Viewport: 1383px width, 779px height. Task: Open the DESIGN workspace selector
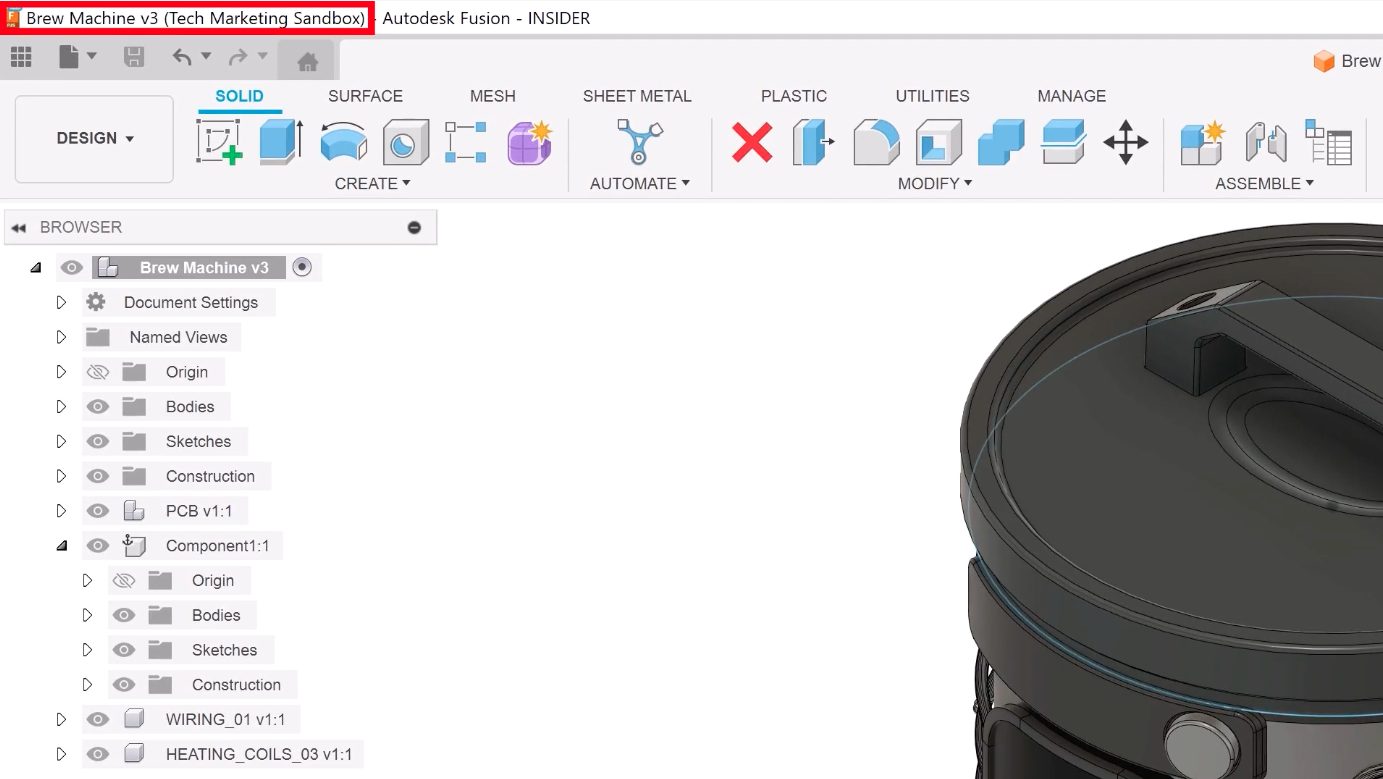click(x=93, y=138)
